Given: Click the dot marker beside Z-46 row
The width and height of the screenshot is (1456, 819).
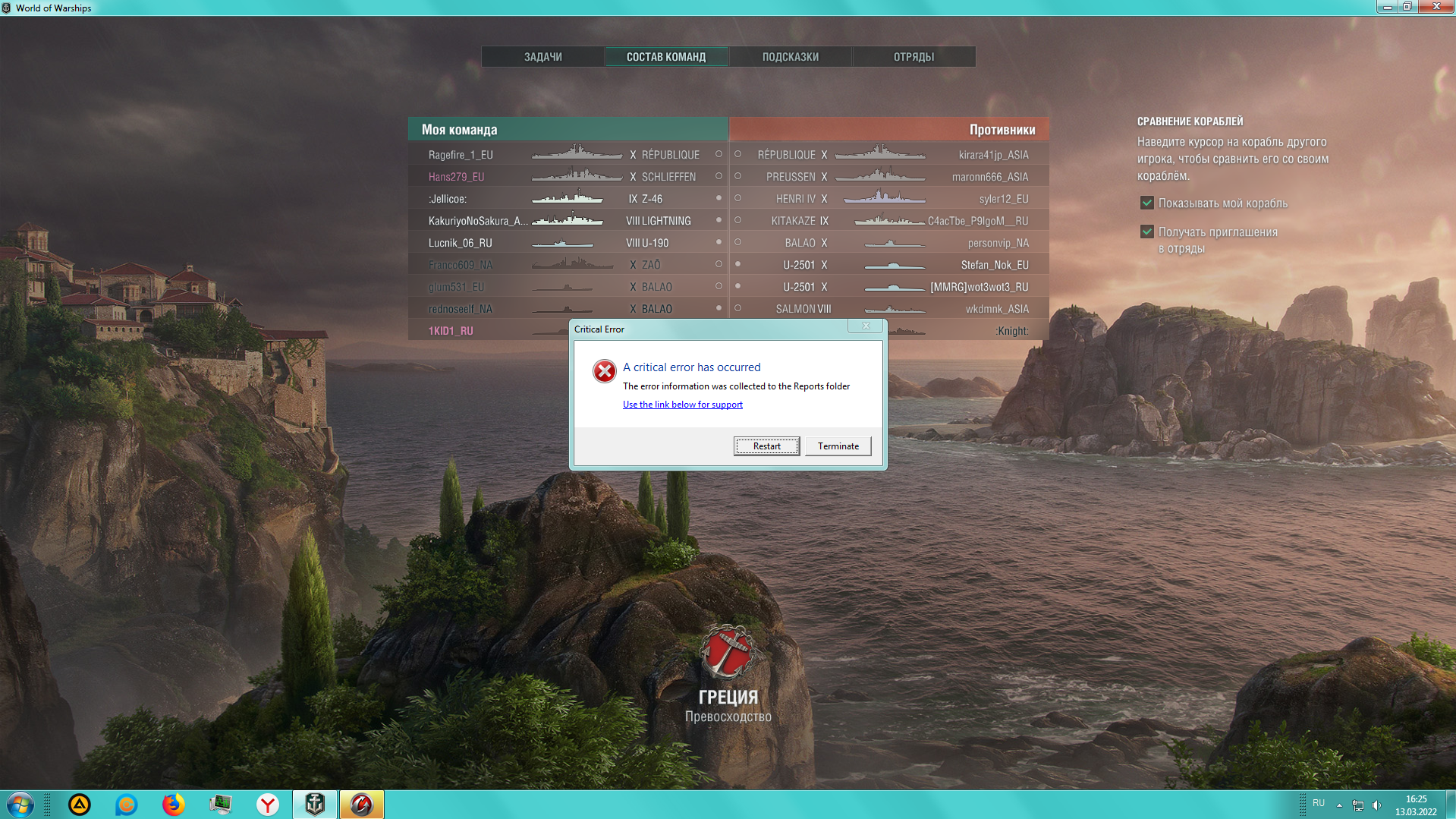Looking at the screenshot, I should tap(719, 198).
